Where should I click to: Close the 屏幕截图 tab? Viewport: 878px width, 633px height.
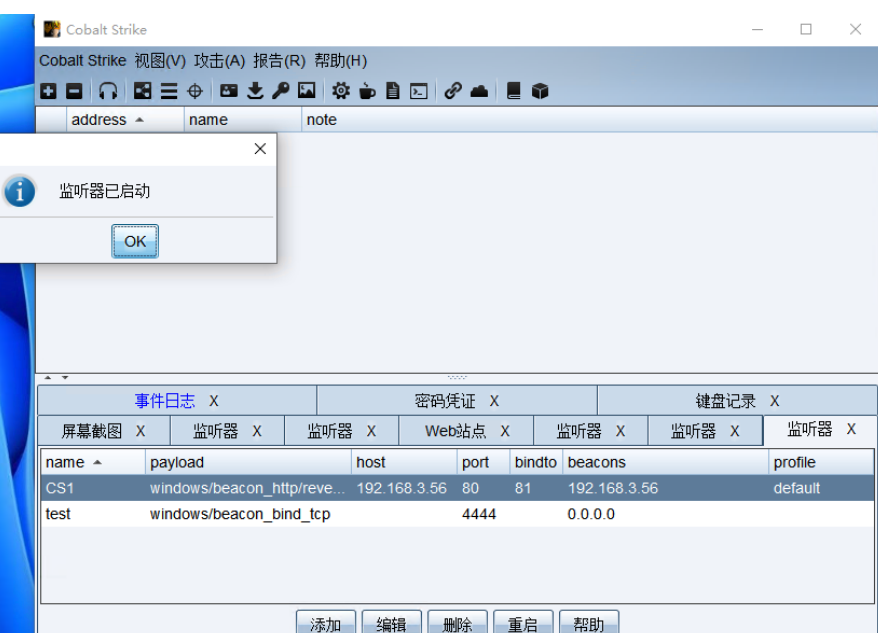tap(141, 431)
